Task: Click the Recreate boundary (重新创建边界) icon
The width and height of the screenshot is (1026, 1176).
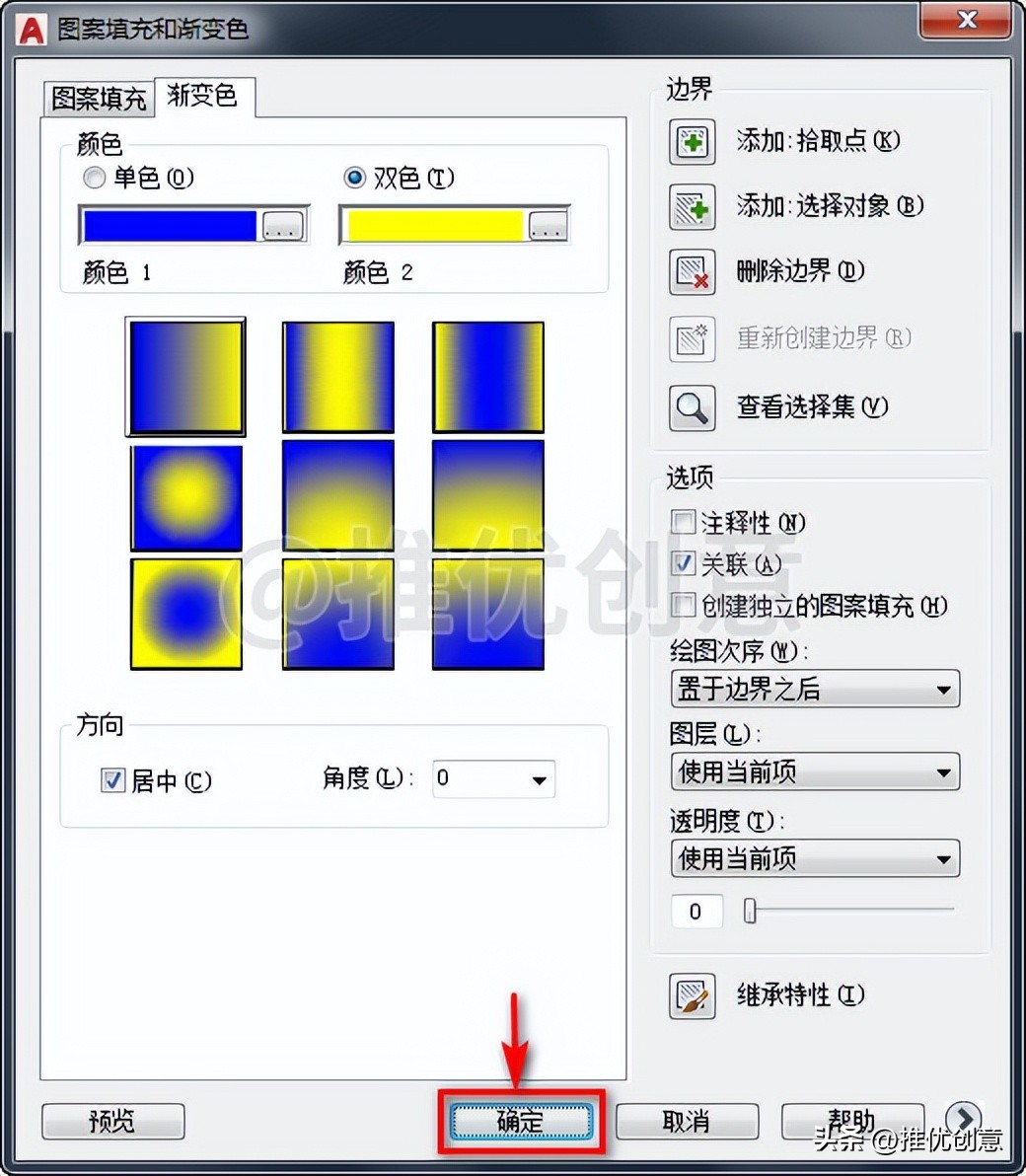Action: (692, 339)
